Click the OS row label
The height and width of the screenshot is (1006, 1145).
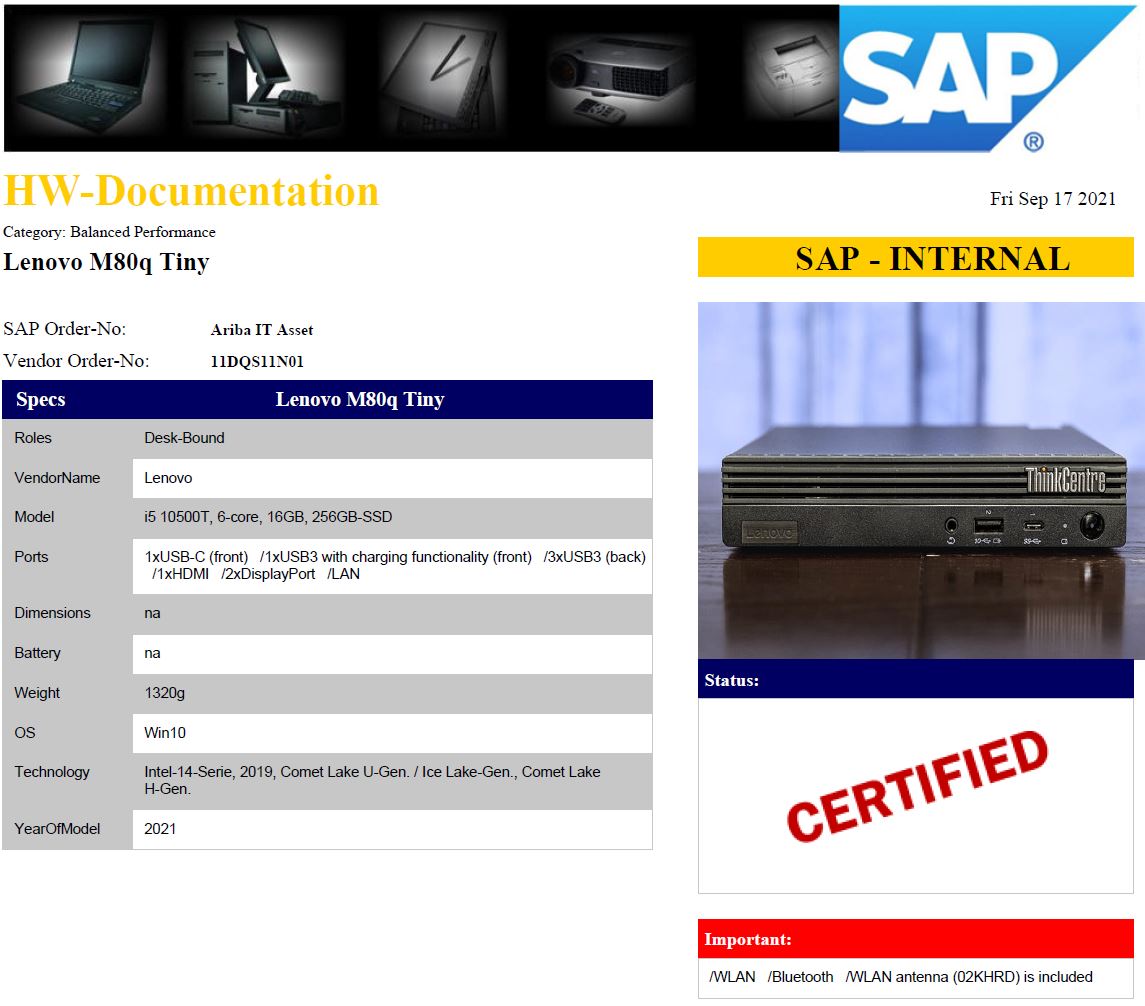[25, 733]
